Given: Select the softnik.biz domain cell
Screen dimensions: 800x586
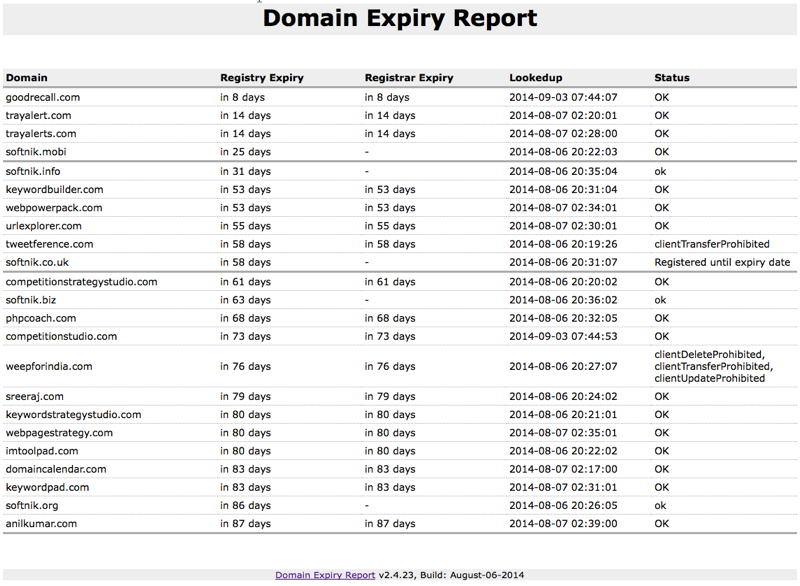Looking at the screenshot, I should coord(31,300).
